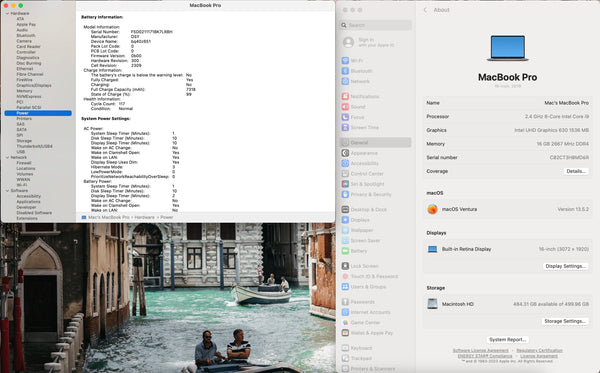Select Screen Saver icon
Screen dimensions: 600x373
[x=345, y=240]
